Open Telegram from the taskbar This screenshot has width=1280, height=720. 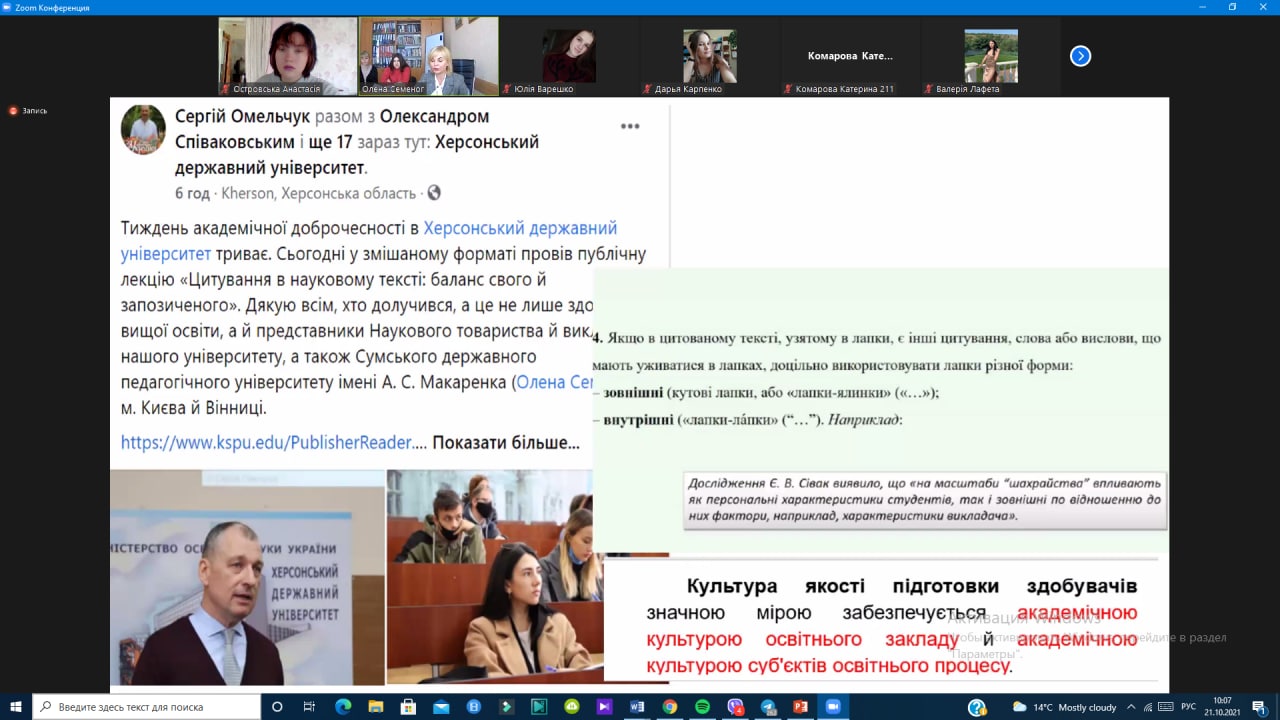(767, 707)
